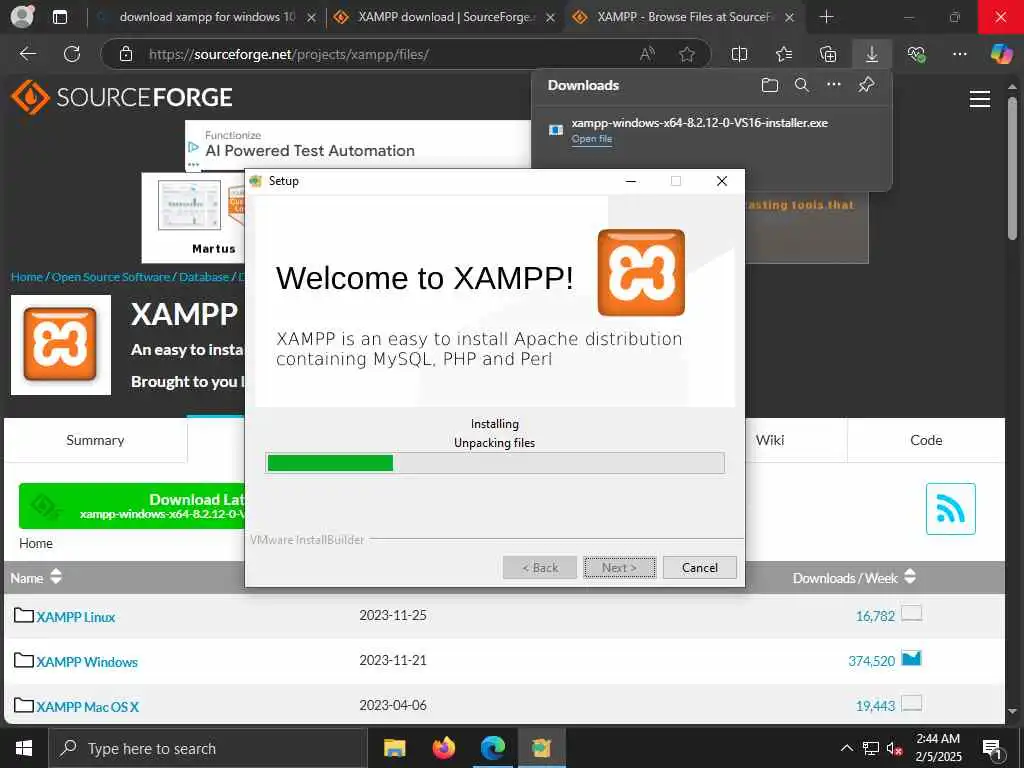Click Download Latest Version green button

point(132,506)
